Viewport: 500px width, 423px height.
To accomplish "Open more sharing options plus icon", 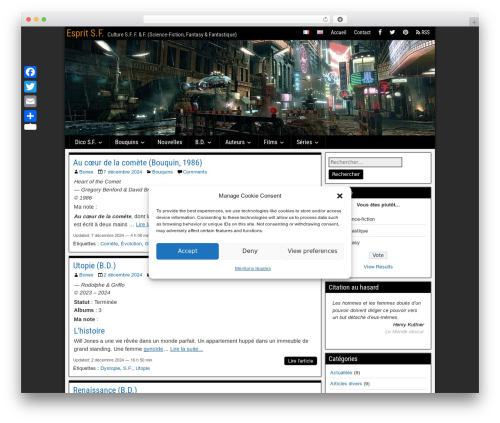I will pos(30,116).
